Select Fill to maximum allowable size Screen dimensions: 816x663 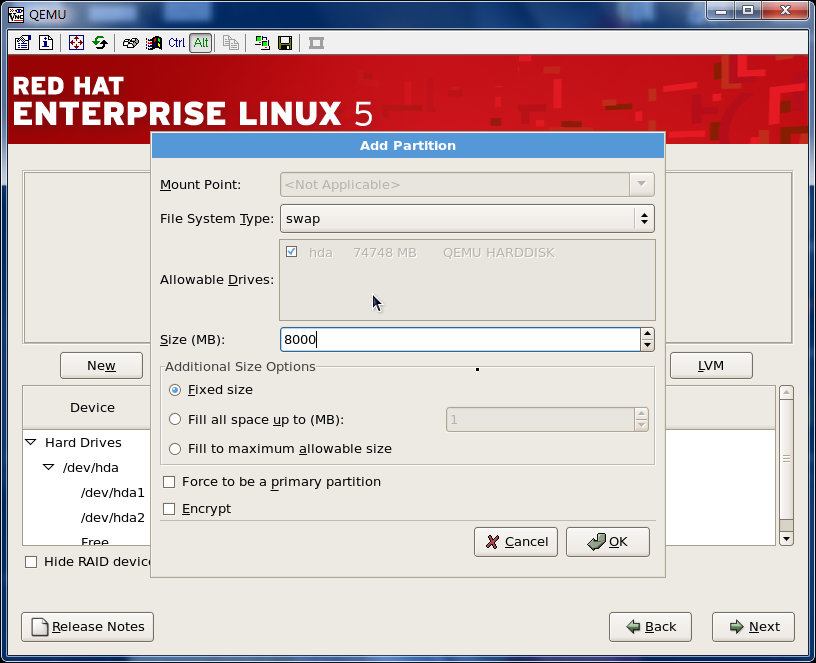click(175, 449)
